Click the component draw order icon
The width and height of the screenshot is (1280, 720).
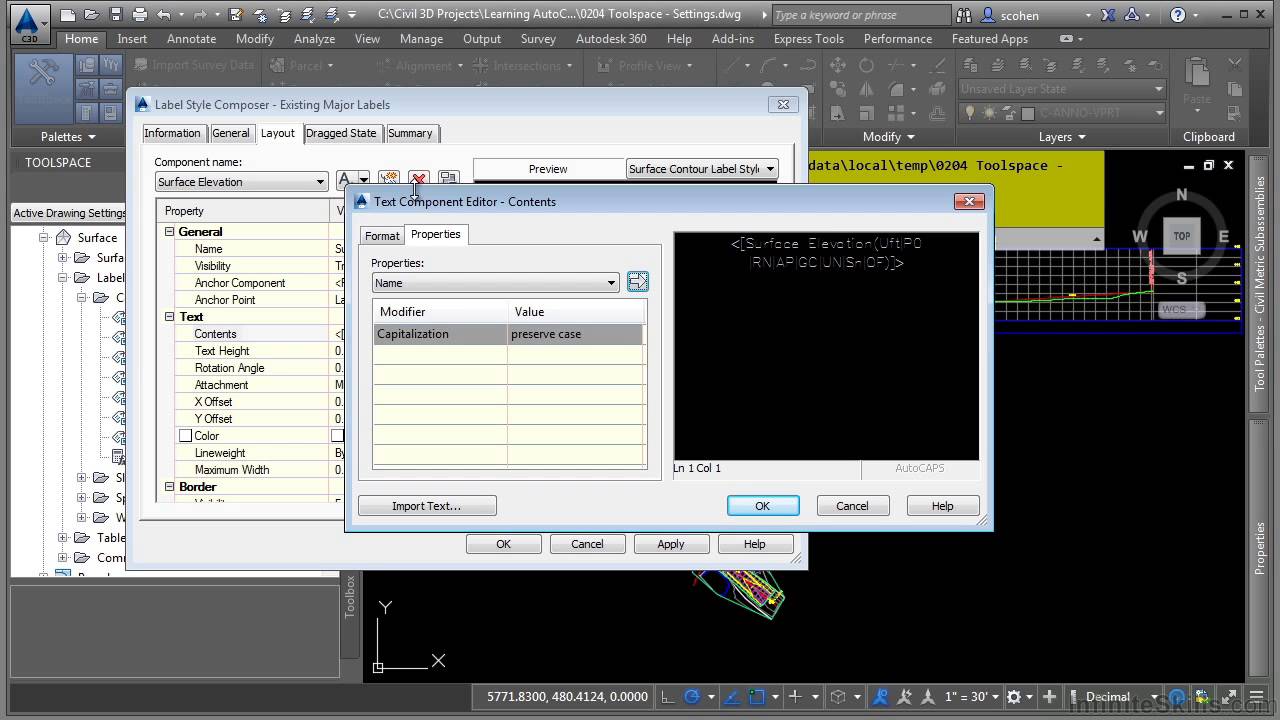tap(448, 179)
